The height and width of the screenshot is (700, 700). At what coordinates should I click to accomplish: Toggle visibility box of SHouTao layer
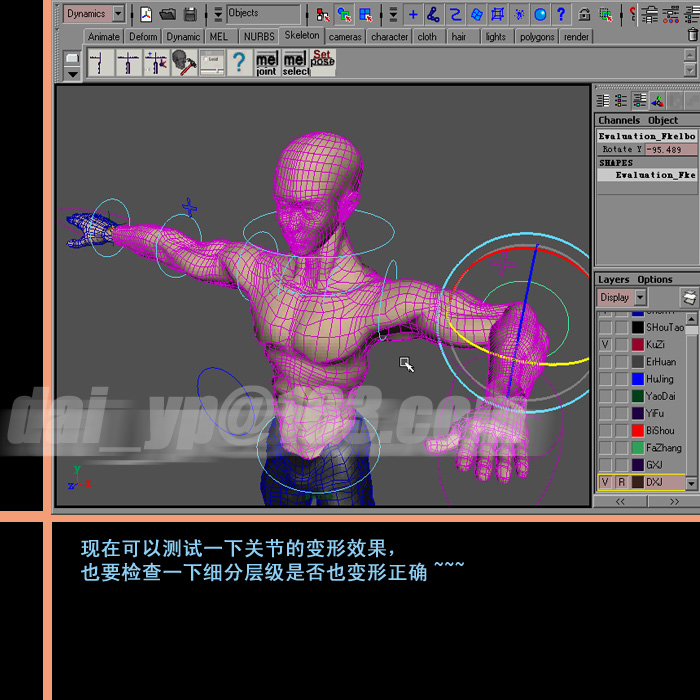[x=605, y=327]
